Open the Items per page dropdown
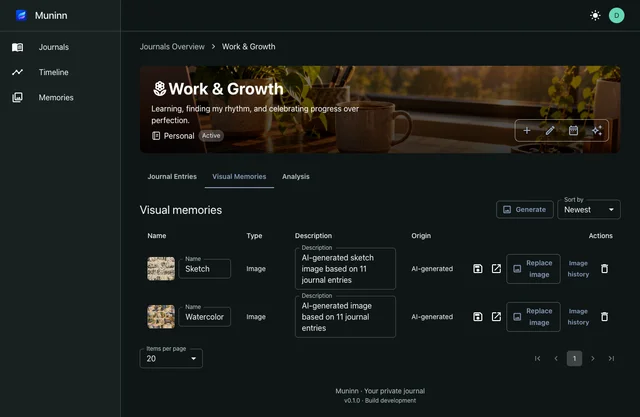 [171, 358]
